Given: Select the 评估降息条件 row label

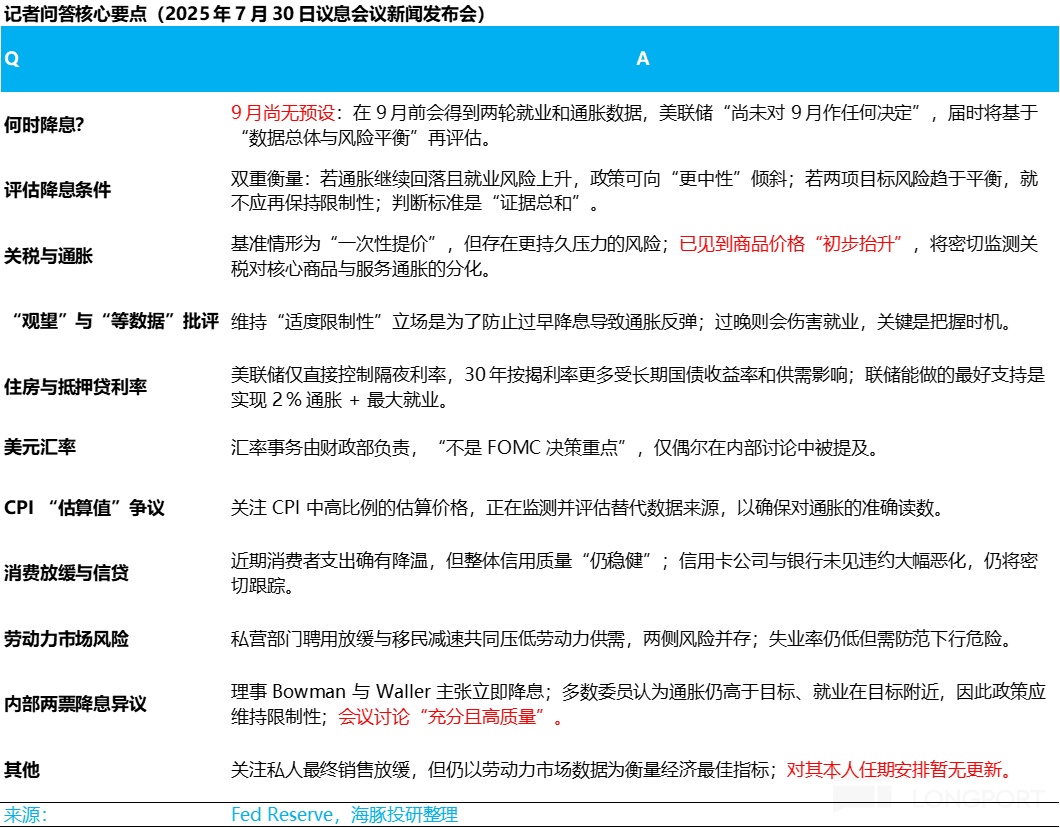Looking at the screenshot, I should [57, 190].
